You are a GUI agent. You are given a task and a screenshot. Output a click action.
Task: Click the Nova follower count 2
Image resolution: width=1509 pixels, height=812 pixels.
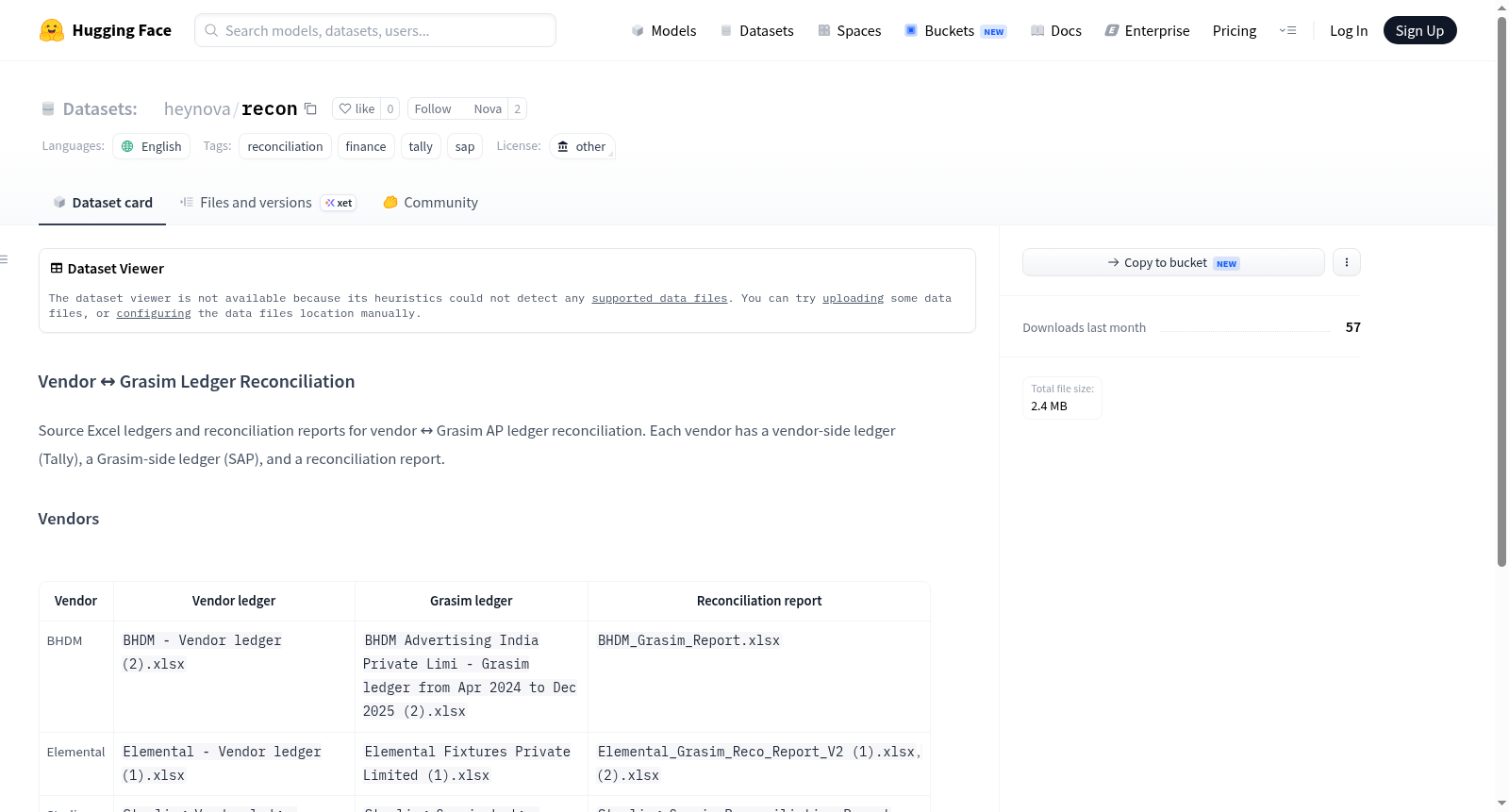coord(517,108)
